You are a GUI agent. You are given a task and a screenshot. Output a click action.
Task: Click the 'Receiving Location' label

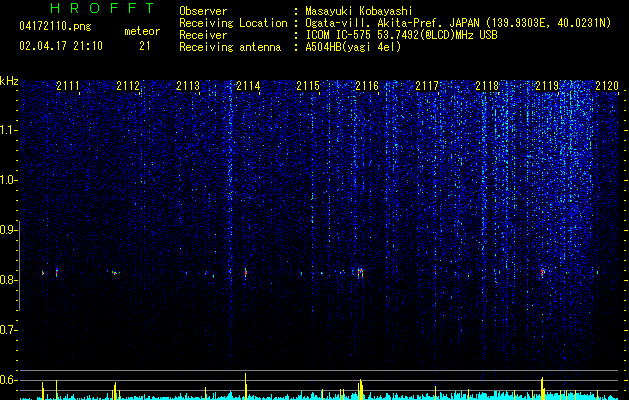[x=233, y=23]
